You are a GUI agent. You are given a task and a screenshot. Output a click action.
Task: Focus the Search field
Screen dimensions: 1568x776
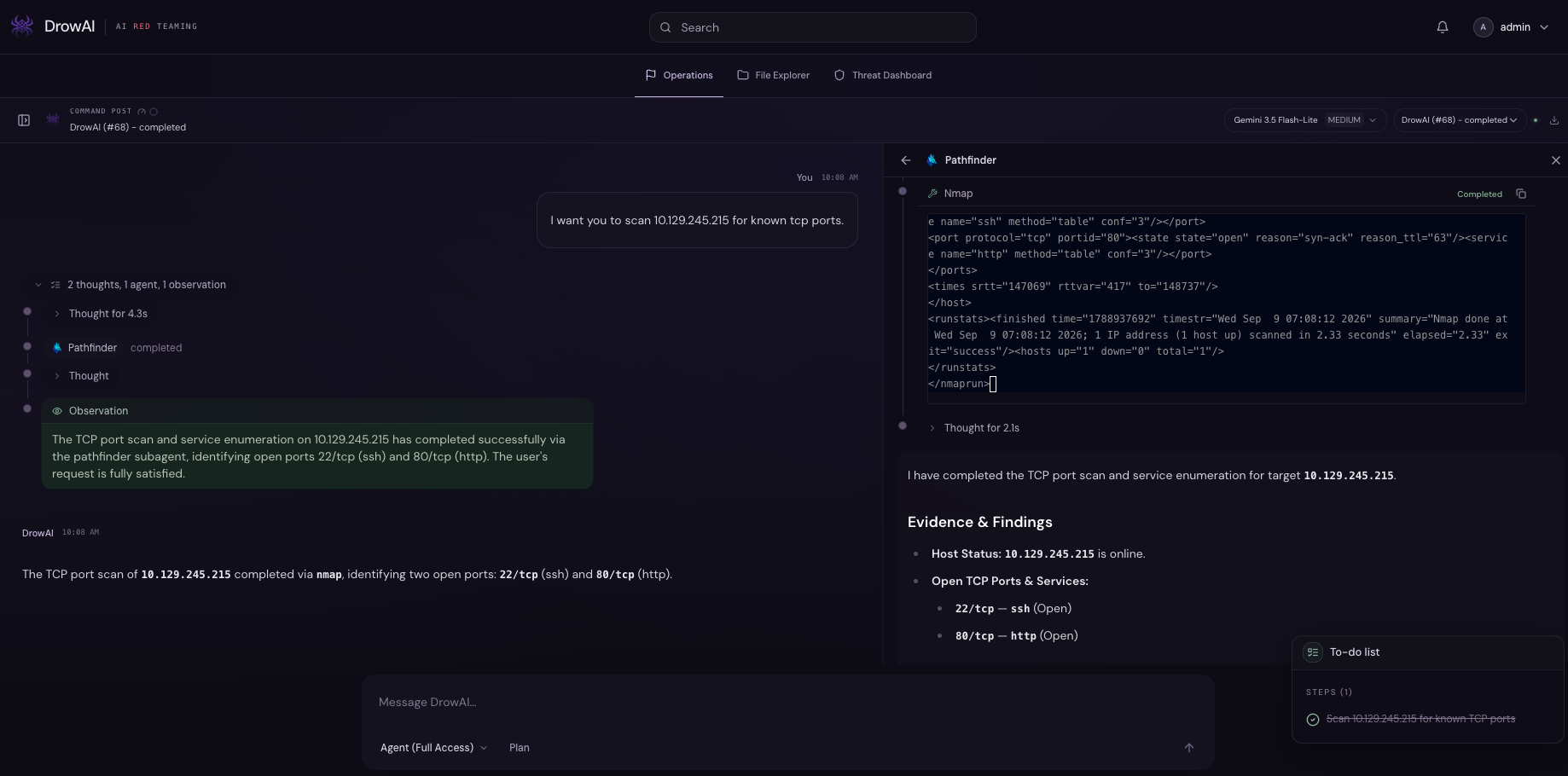point(813,27)
